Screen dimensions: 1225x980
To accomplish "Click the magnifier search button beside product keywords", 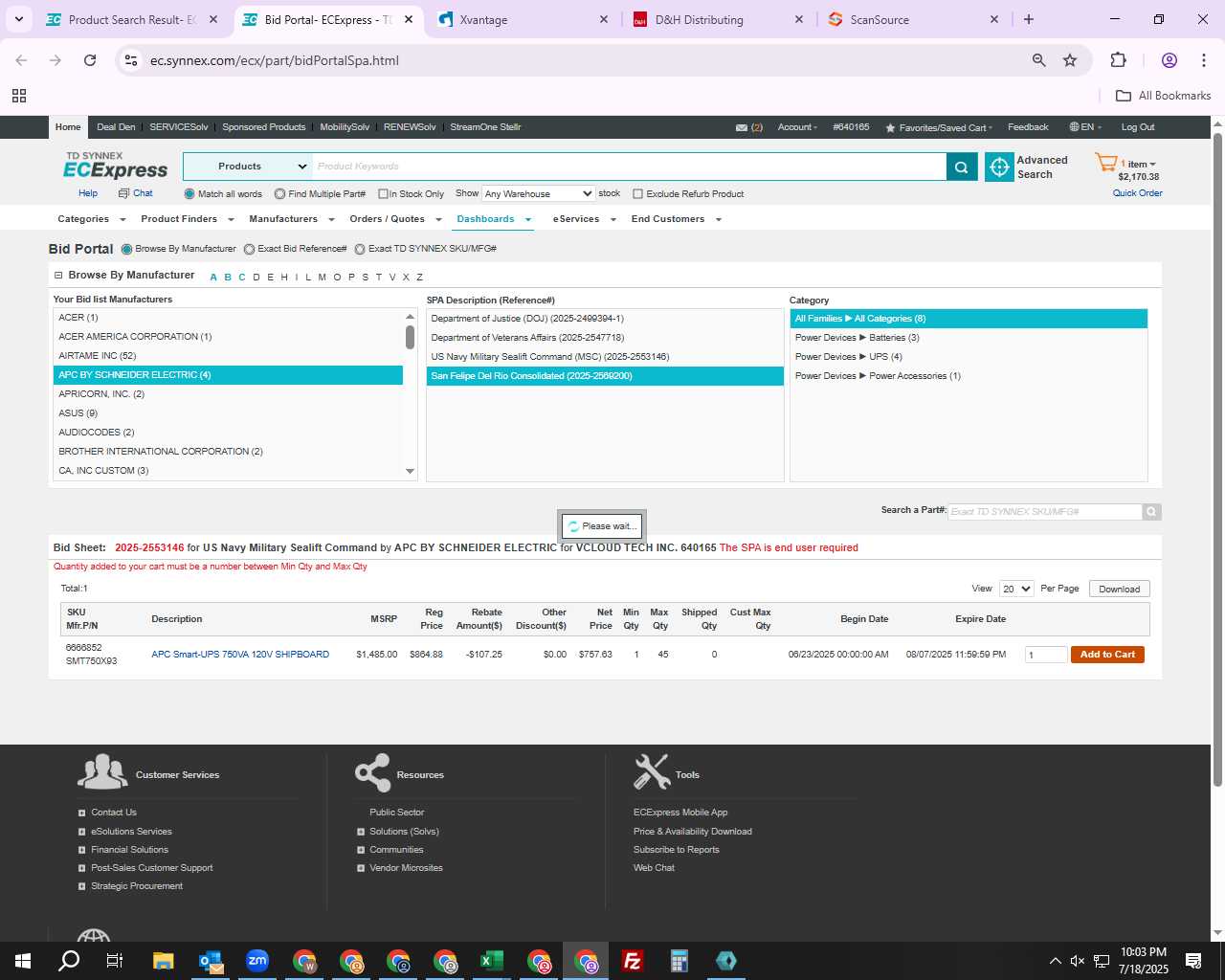I will pos(961,167).
